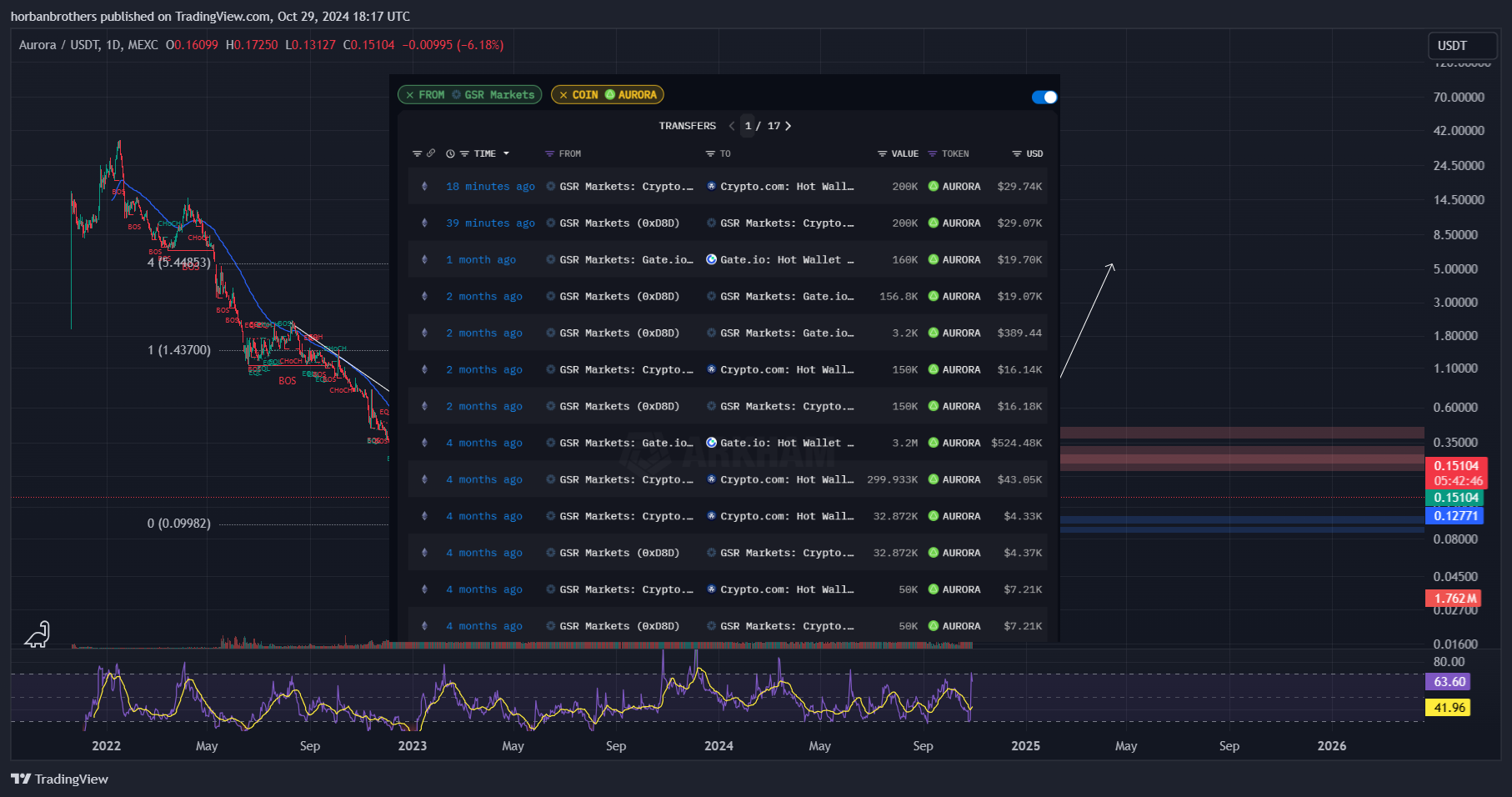This screenshot has height=797, width=1512.
Task: Click the link icon in table header
Action: [431, 153]
